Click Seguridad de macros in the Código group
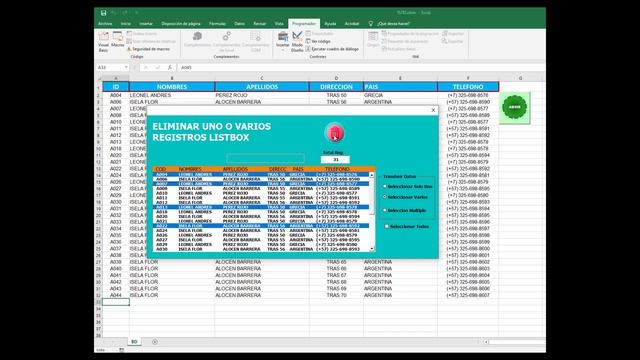 (148, 49)
